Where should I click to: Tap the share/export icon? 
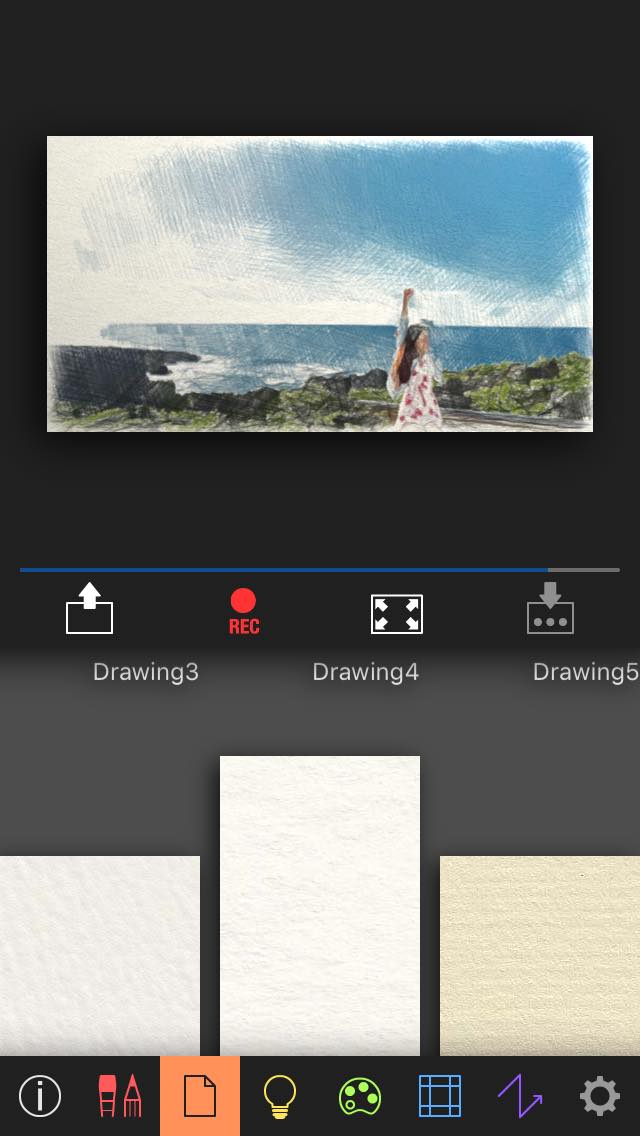pos(89,608)
